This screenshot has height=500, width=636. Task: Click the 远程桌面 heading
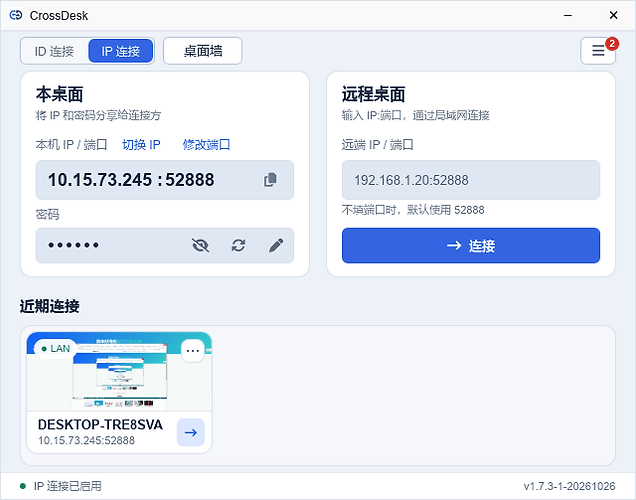coord(374,94)
